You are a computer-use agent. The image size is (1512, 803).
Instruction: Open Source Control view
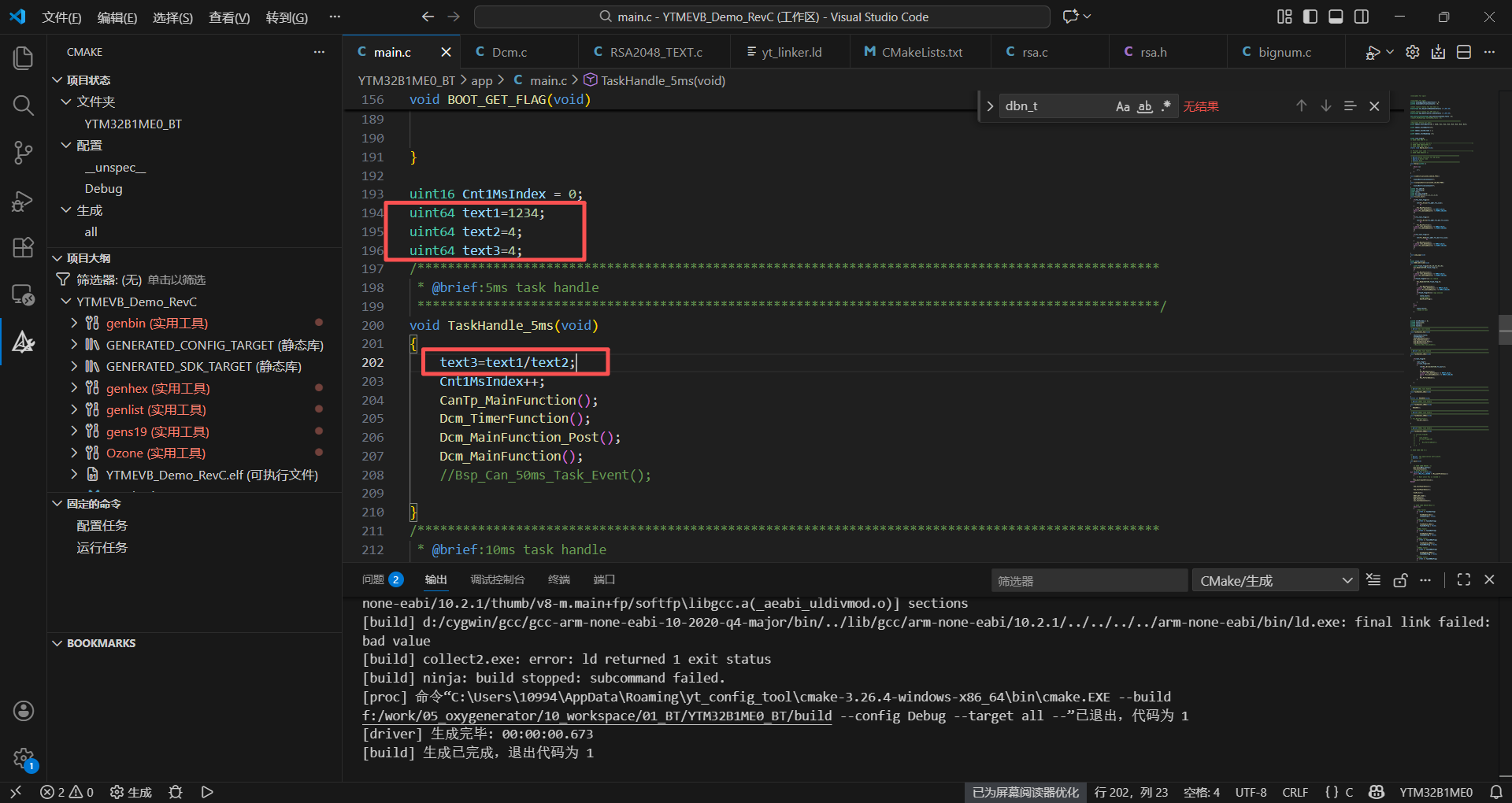tap(24, 153)
